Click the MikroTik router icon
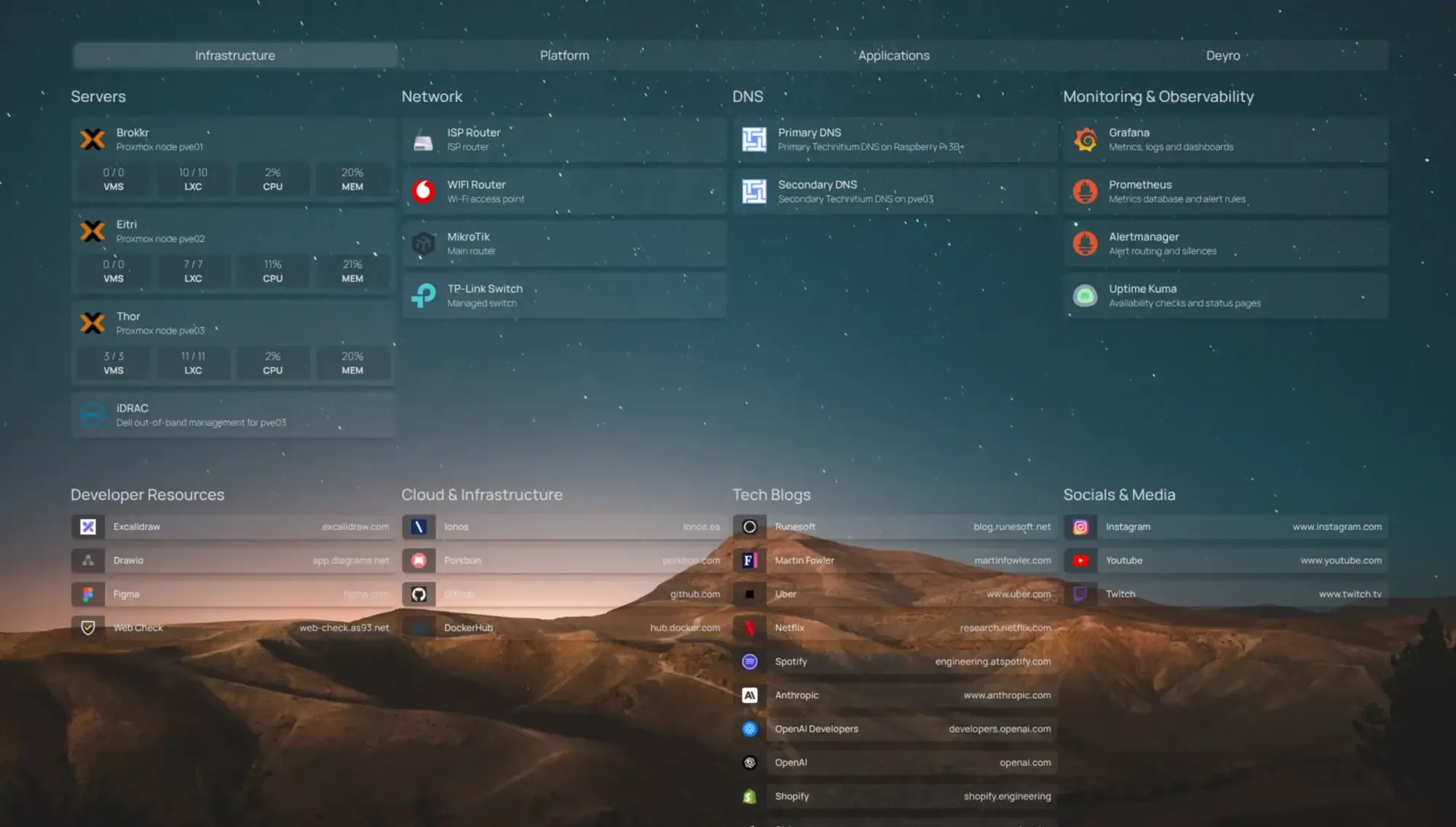Viewport: 1456px width, 827px height. (x=423, y=243)
